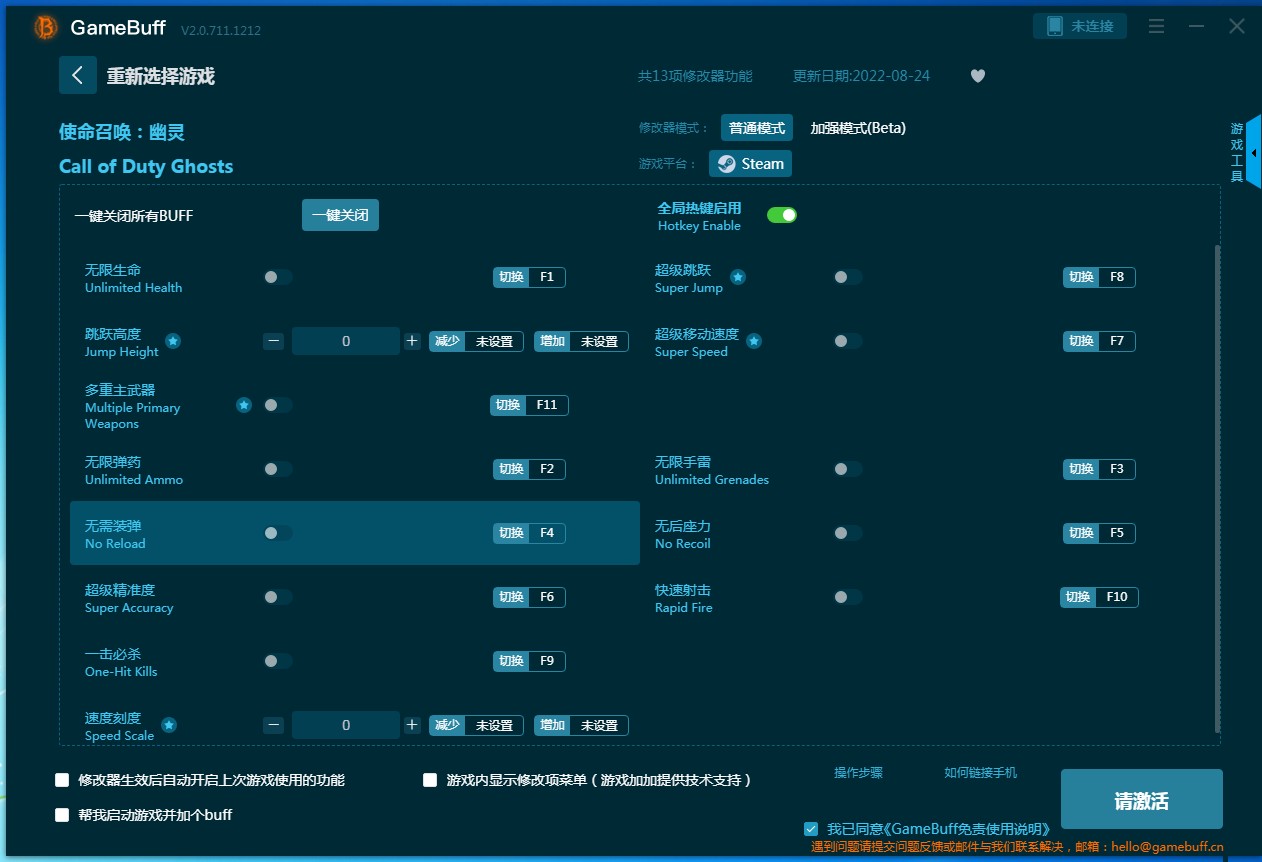
Task: Decrease Speed Scale with minus button
Action: pyautogui.click(x=274, y=725)
